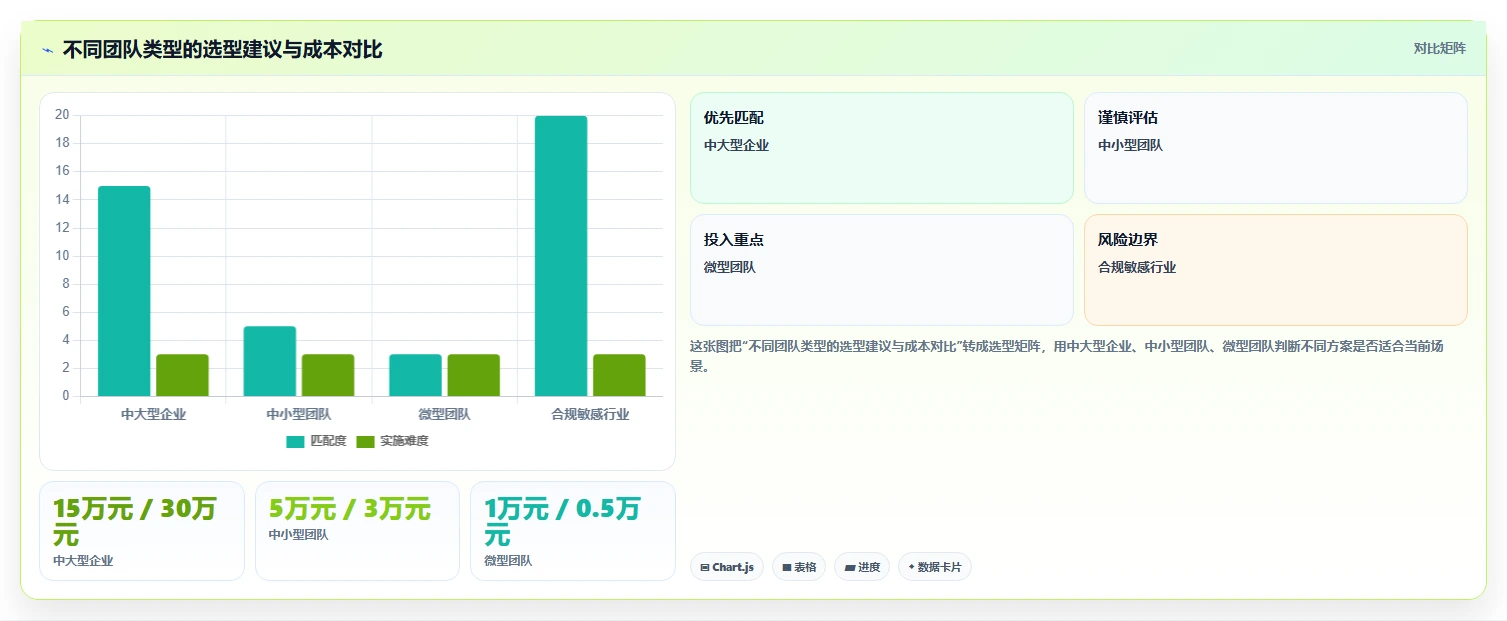Image resolution: width=1507 pixels, height=621 pixels.
Task: Click the y-axis value 10
Action: click(x=62, y=256)
